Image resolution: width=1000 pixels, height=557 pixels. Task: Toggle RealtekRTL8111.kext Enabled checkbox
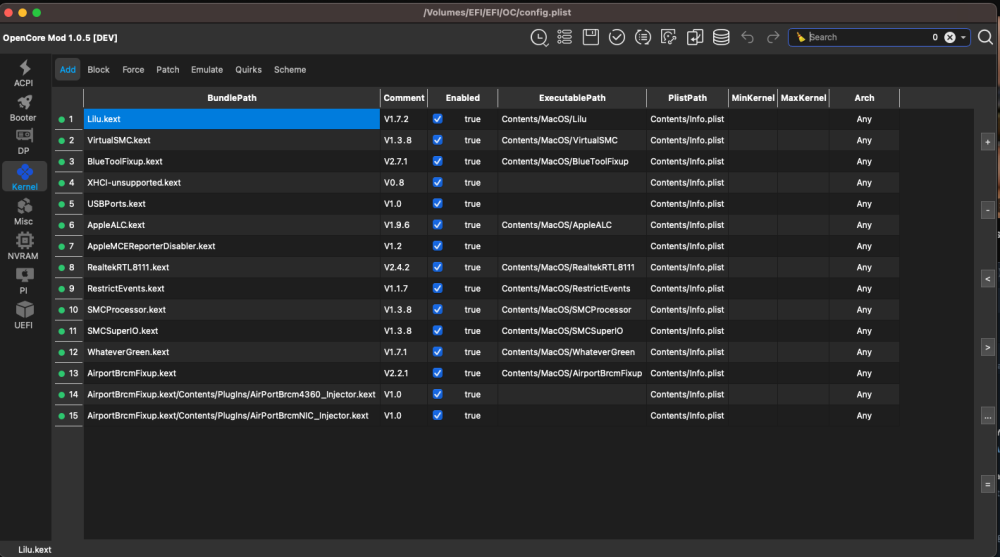[438, 267]
